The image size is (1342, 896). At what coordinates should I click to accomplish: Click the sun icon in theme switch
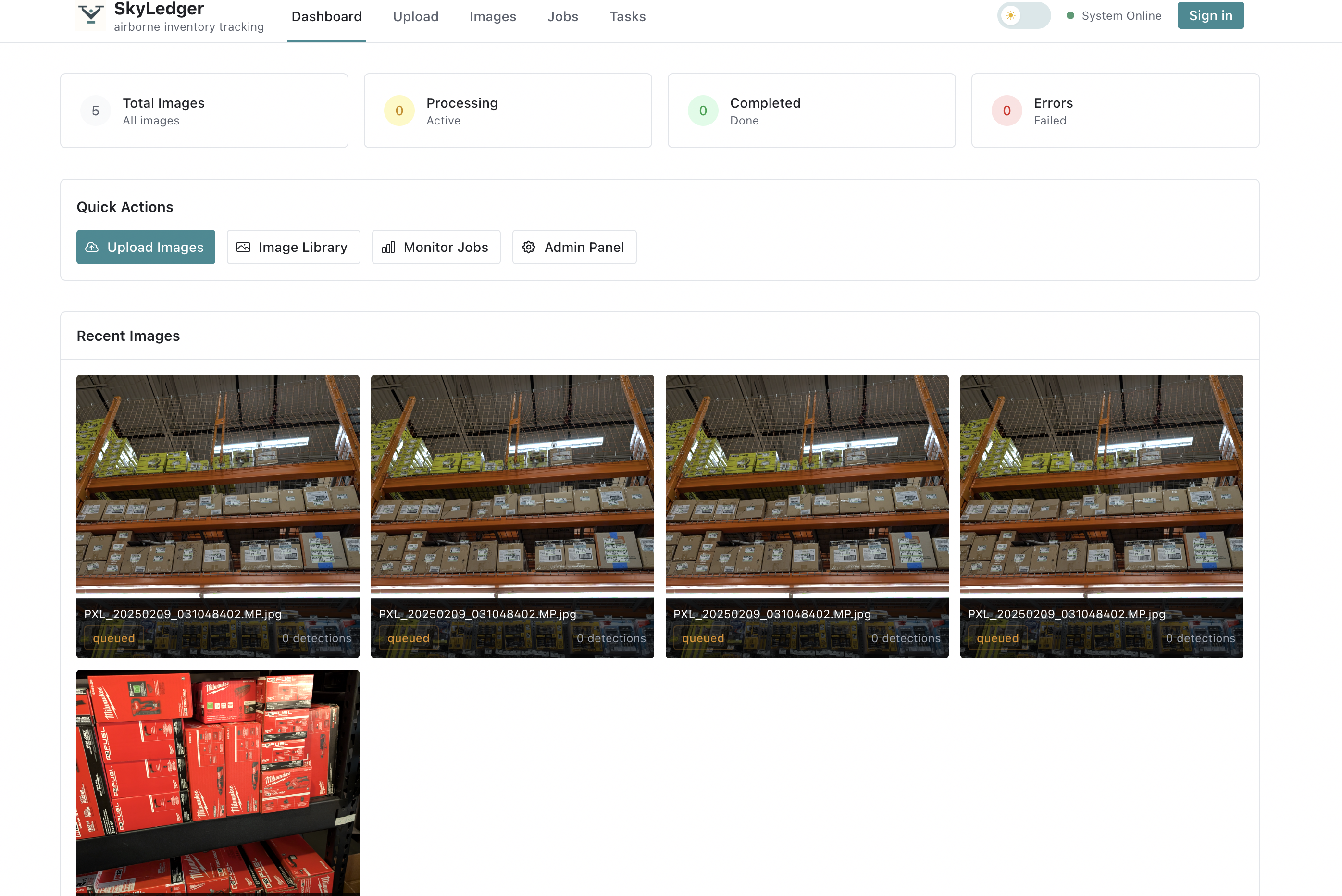(x=1011, y=15)
